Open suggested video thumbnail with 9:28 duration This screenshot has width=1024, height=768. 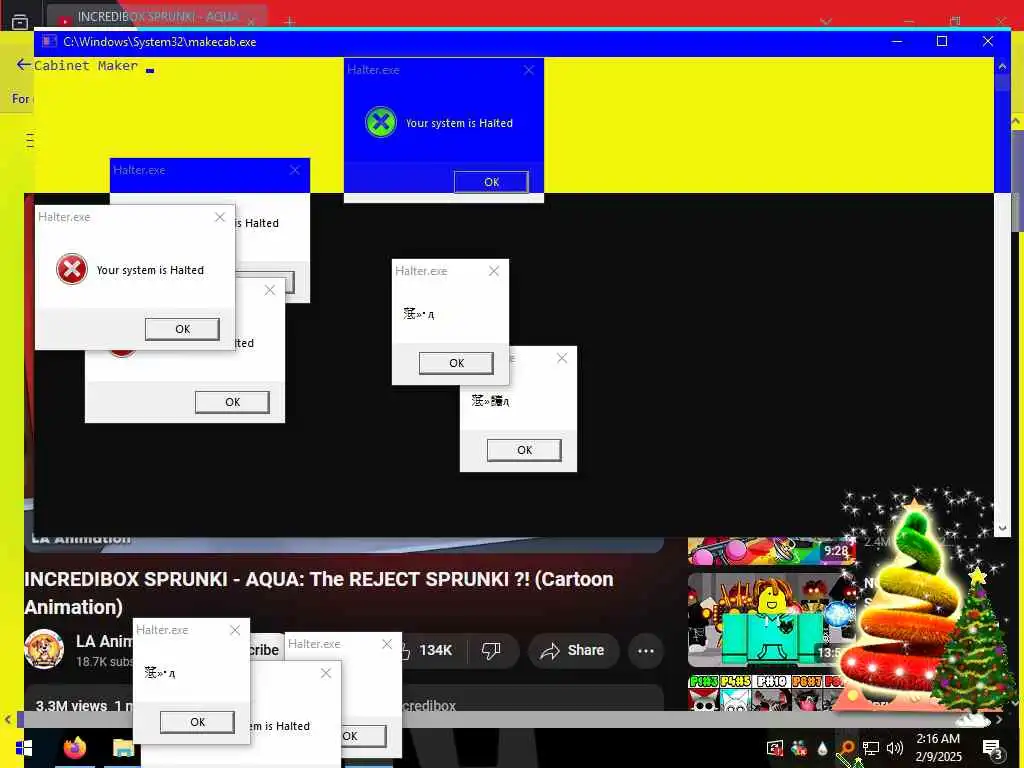(x=771, y=551)
